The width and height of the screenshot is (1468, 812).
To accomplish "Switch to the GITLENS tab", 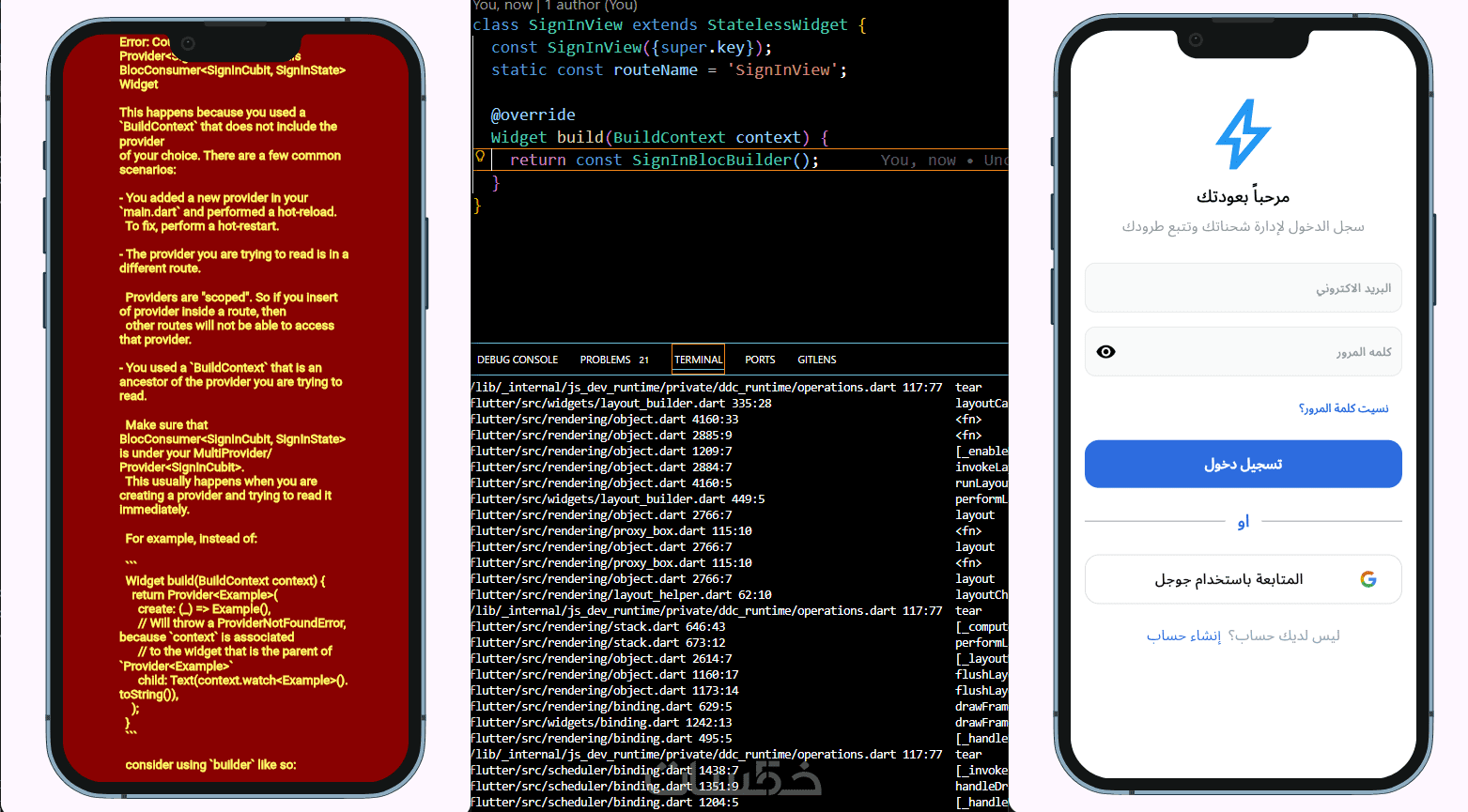I will (x=817, y=360).
